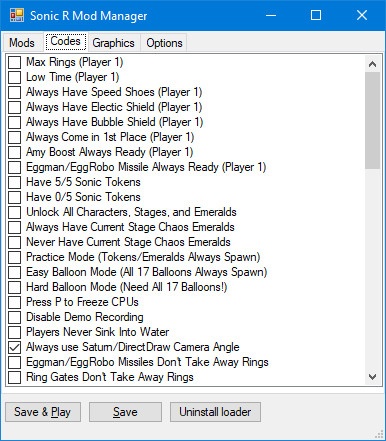This screenshot has height=441, width=386.
Task: Check Ring Gates Don't Take Away Rings
Action: click(x=14, y=377)
